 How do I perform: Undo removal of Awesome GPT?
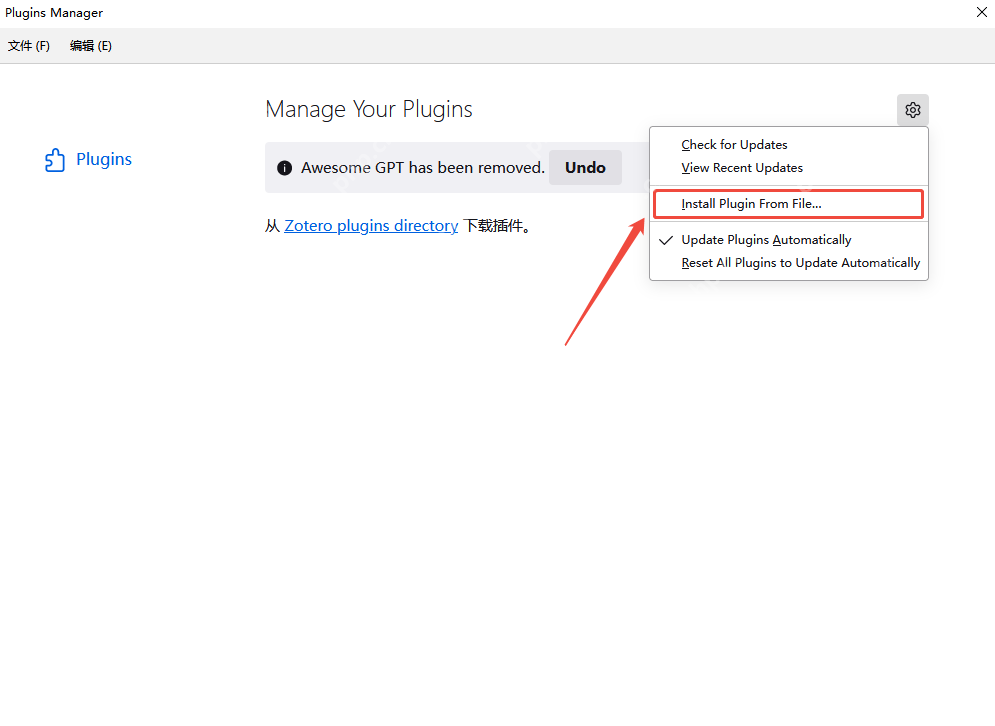click(x=585, y=168)
